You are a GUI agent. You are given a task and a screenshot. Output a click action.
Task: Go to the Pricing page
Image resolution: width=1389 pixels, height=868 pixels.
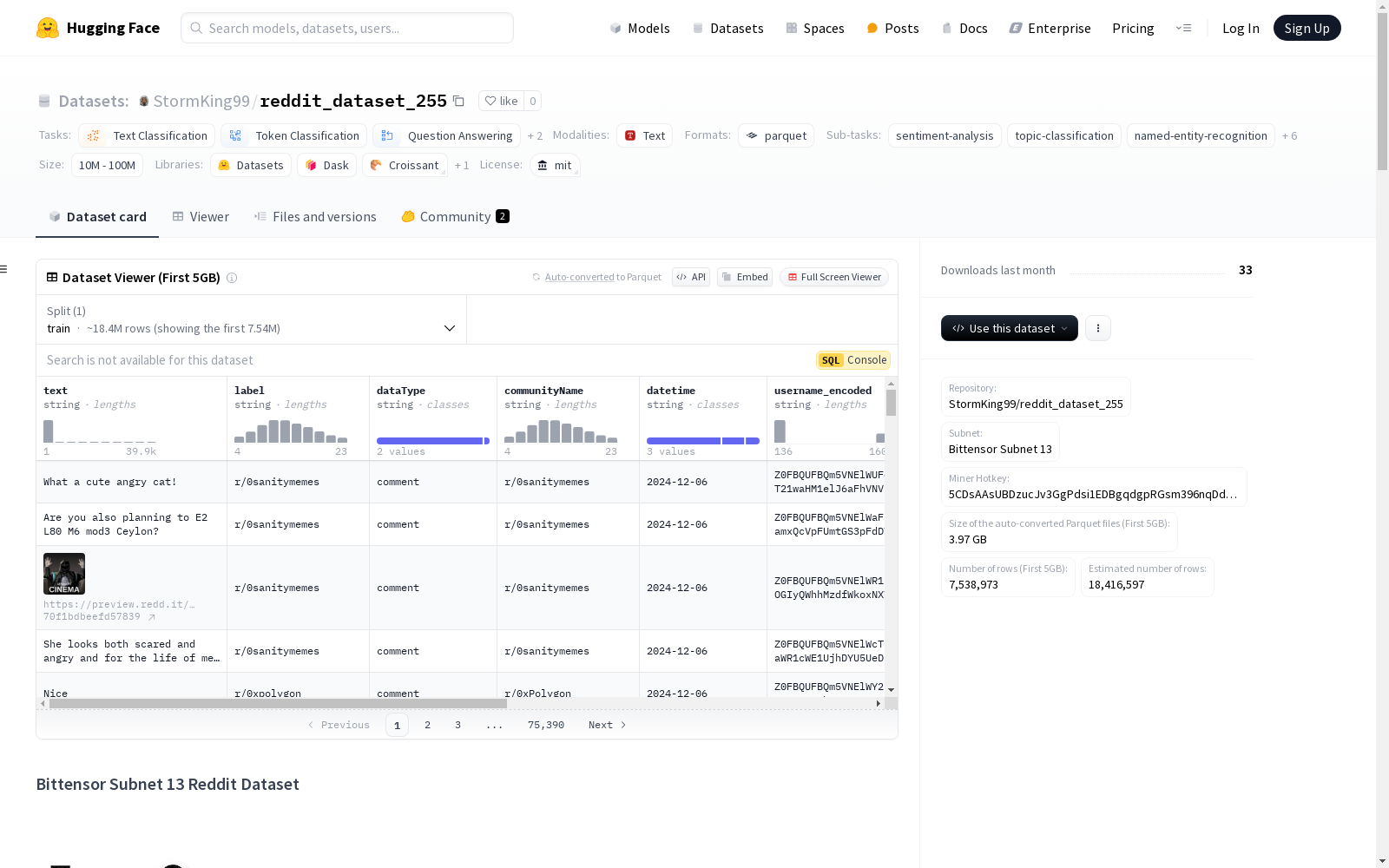click(1133, 28)
